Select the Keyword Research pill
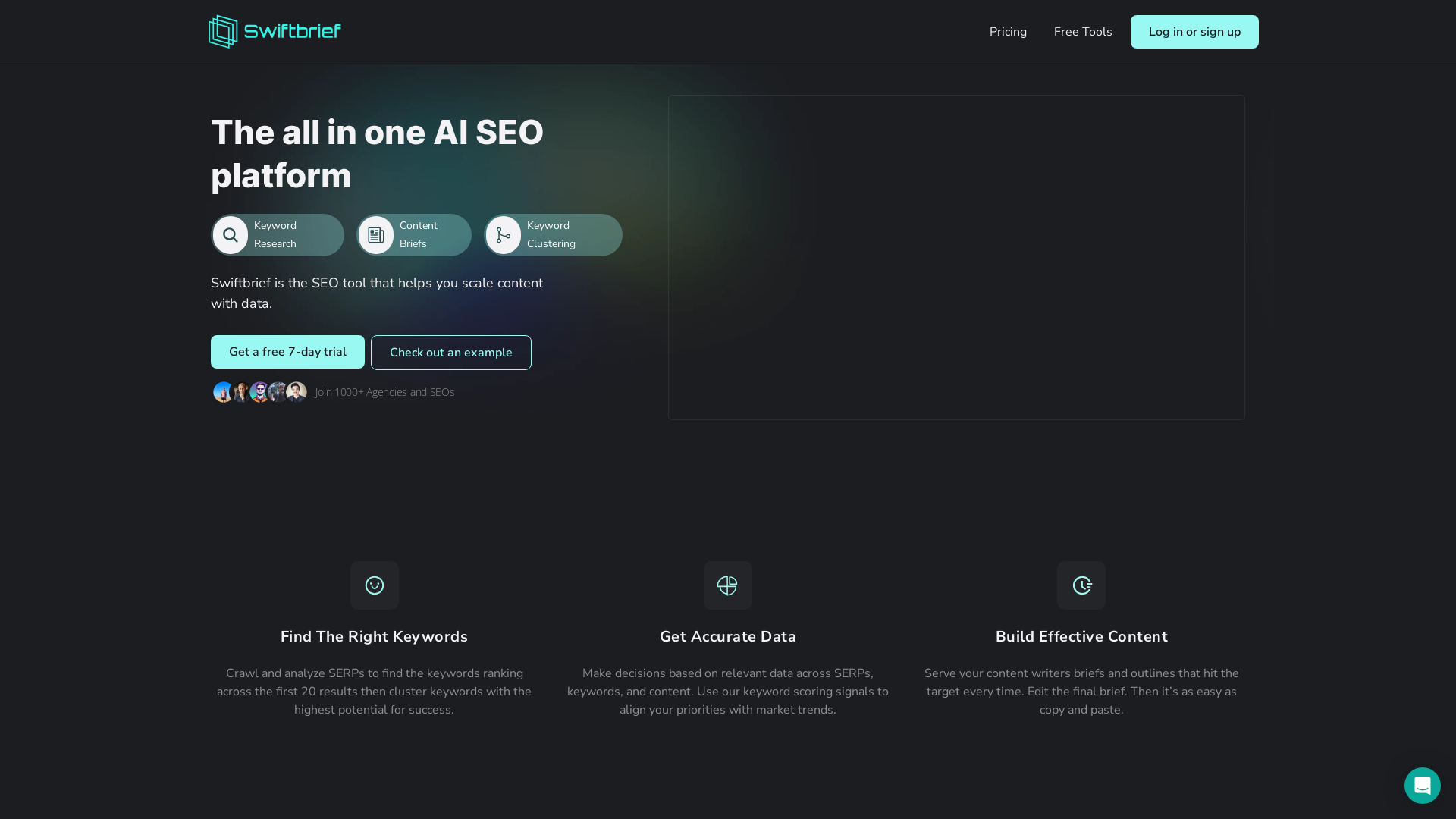This screenshot has width=1456, height=819. [x=277, y=235]
